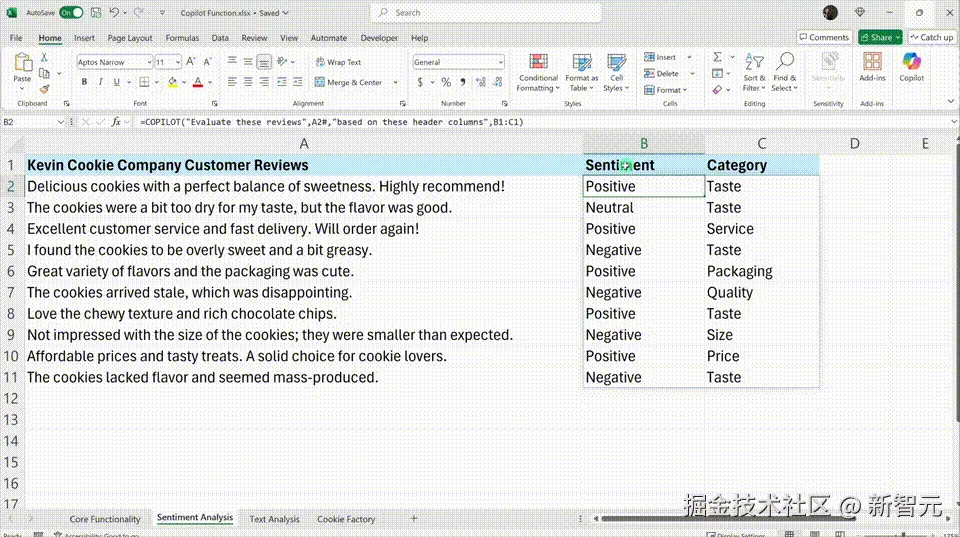Increase font size with larger A icon

(190, 62)
